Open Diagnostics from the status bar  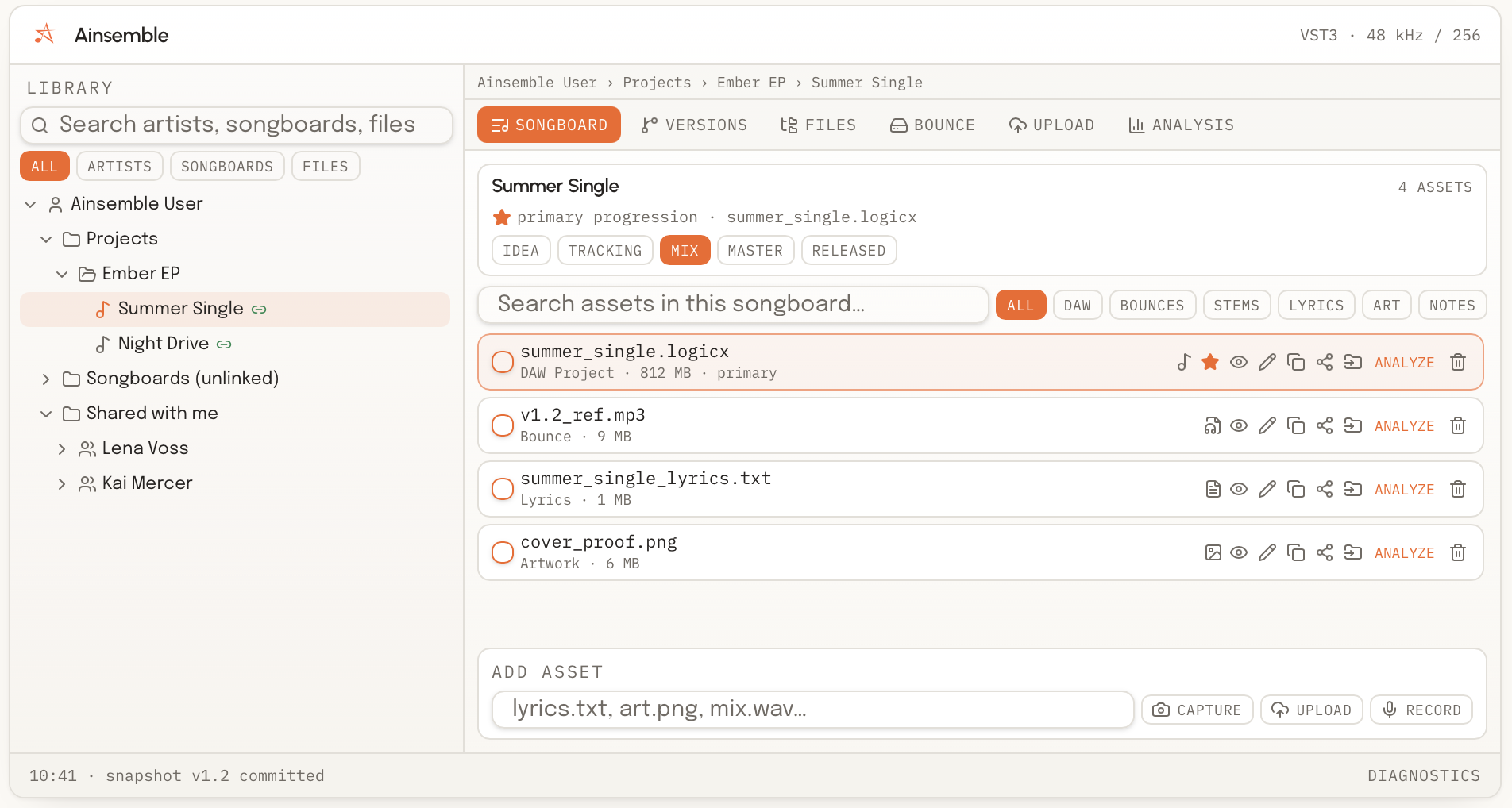point(1424,776)
